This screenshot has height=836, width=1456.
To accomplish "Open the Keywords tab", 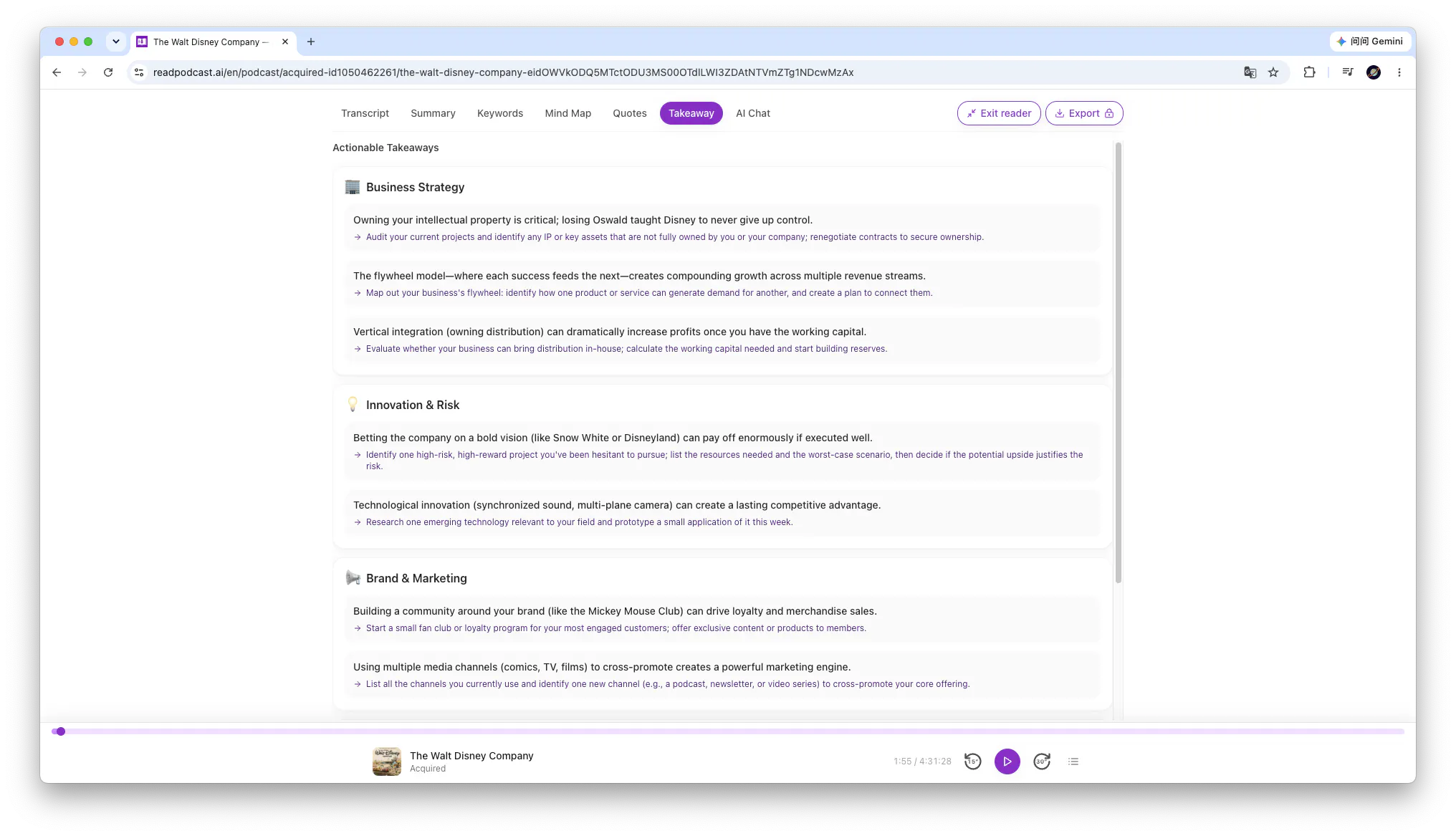I will click(500, 113).
